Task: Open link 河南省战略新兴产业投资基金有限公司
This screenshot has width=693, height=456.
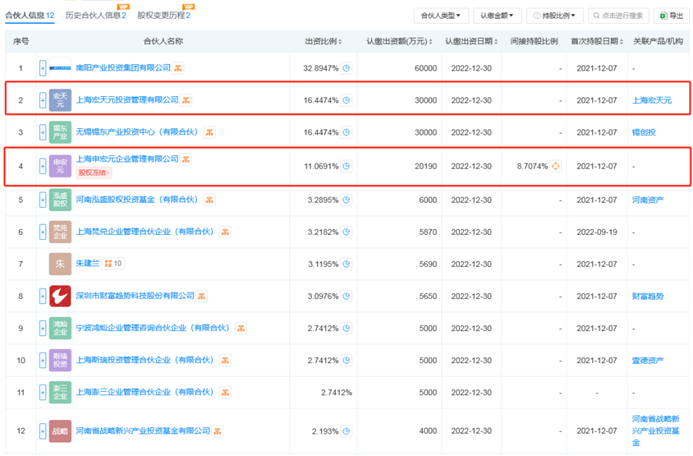Action: pyautogui.click(x=143, y=430)
